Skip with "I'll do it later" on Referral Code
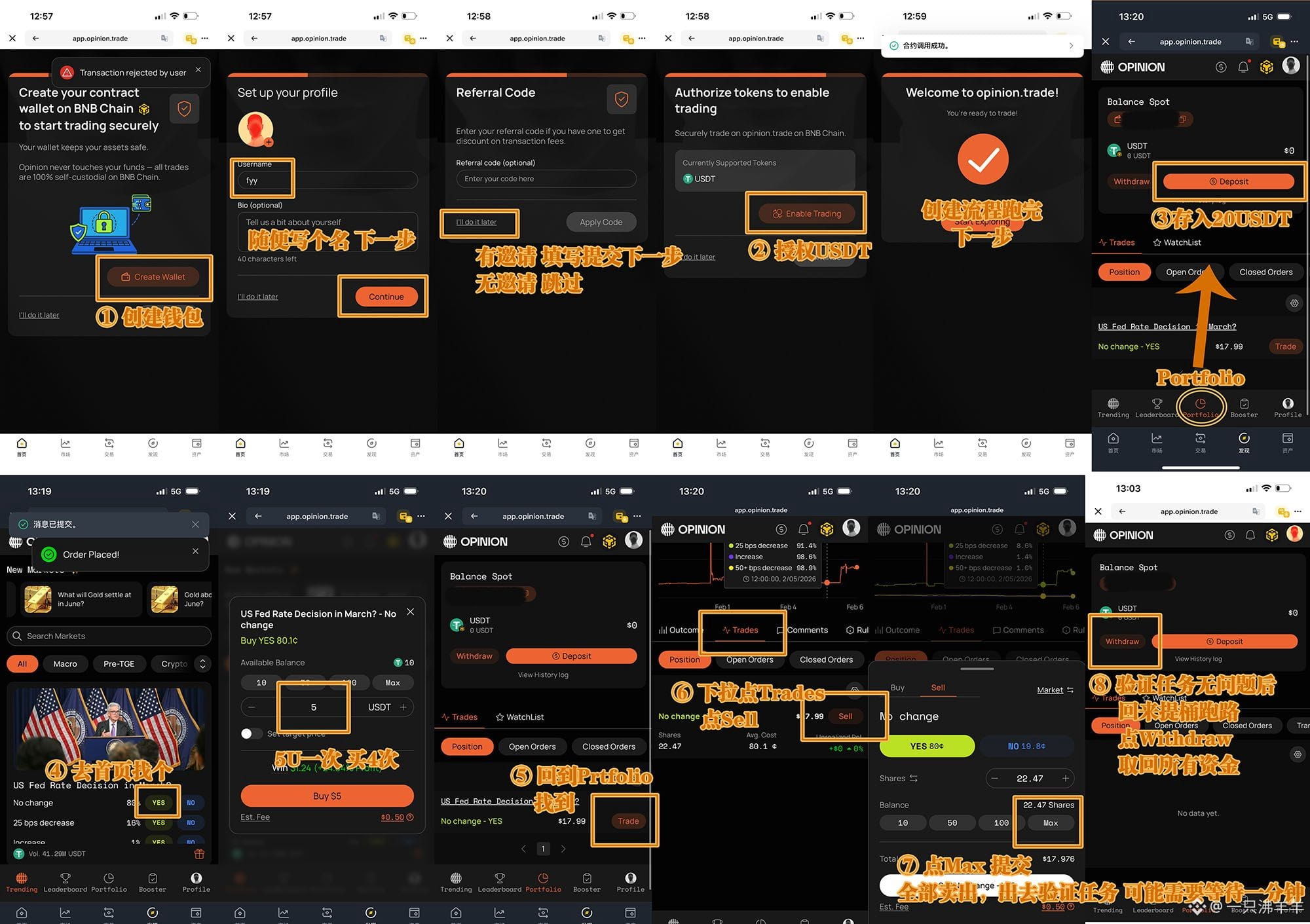 tap(476, 222)
